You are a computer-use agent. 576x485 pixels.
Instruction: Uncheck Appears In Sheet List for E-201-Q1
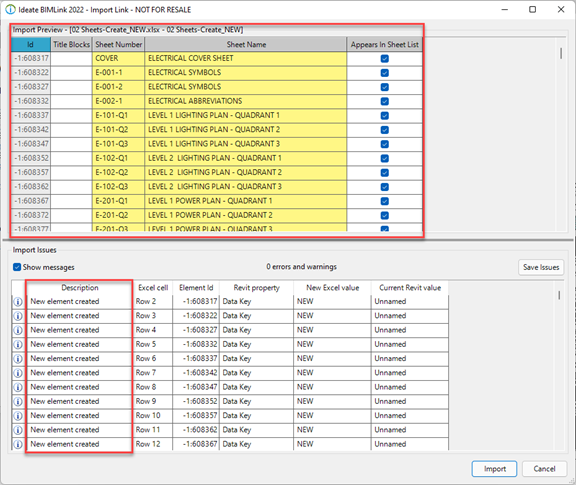pos(385,201)
